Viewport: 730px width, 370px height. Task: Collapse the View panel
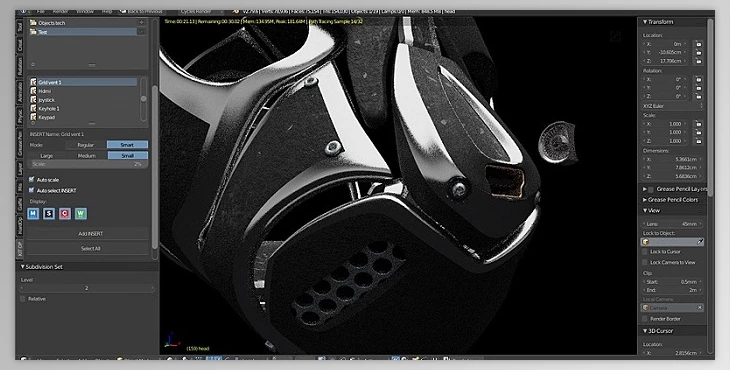pos(651,210)
